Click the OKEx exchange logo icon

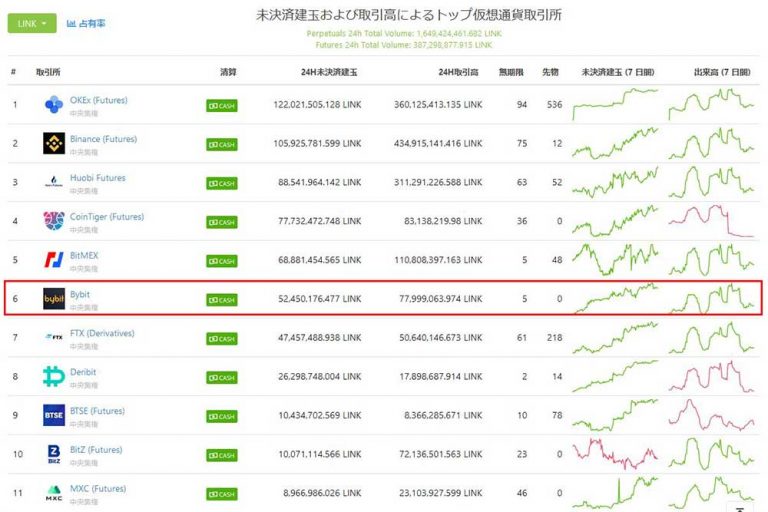[x=54, y=105]
